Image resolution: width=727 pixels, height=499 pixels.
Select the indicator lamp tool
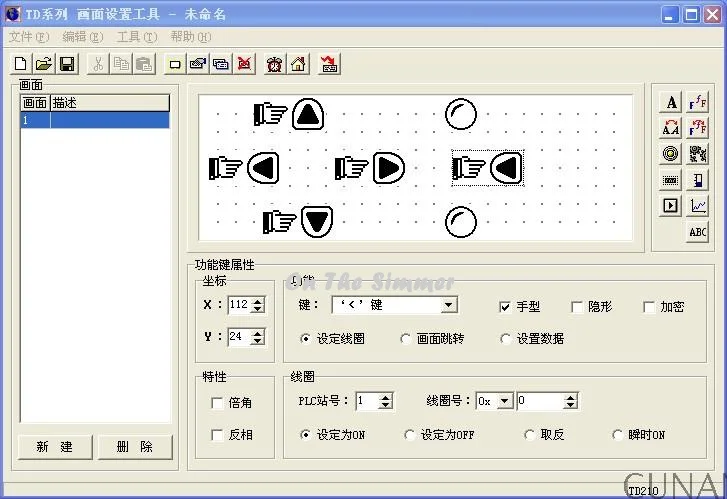[671, 153]
